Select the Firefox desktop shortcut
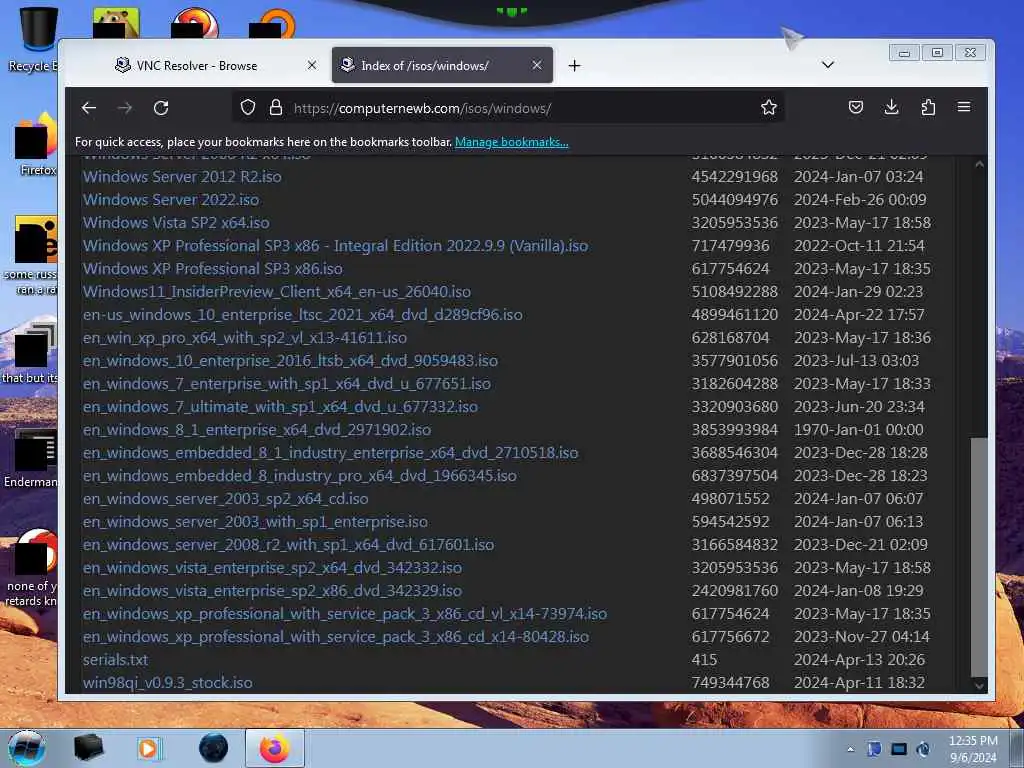1024x768 pixels. (x=35, y=144)
